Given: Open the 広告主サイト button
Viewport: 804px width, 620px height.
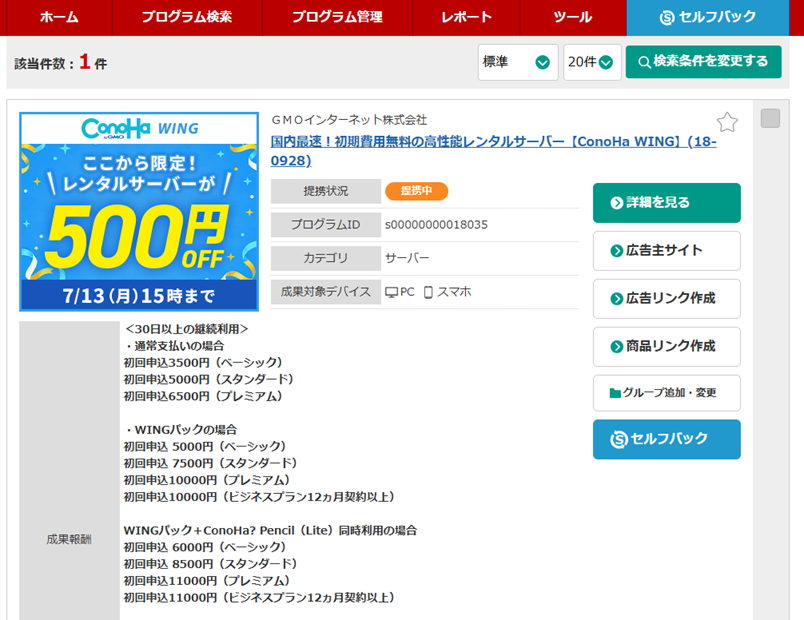Looking at the screenshot, I should point(667,251).
